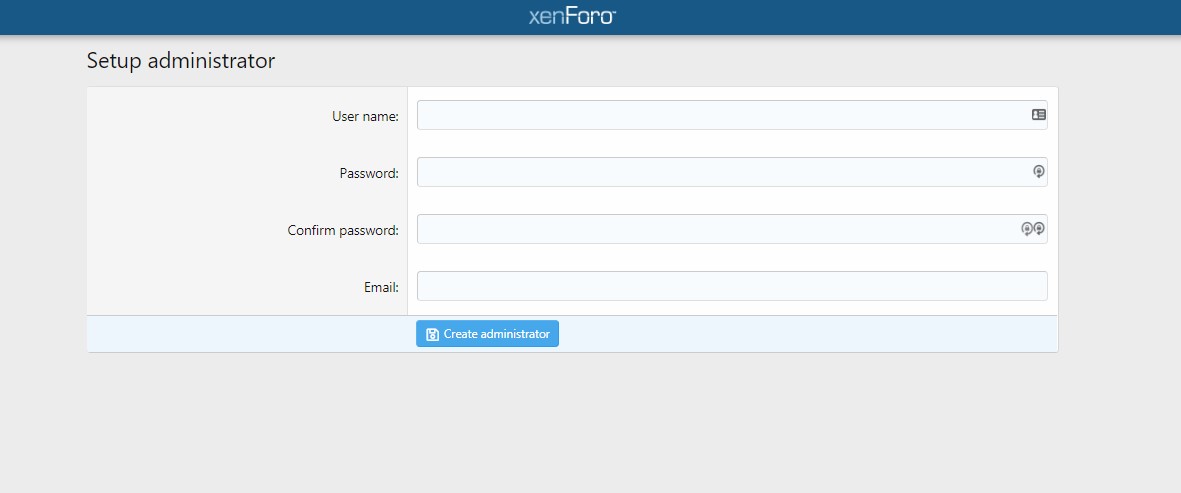The height and width of the screenshot is (493, 1181).
Task: Focus the Confirm password text box
Action: click(732, 229)
